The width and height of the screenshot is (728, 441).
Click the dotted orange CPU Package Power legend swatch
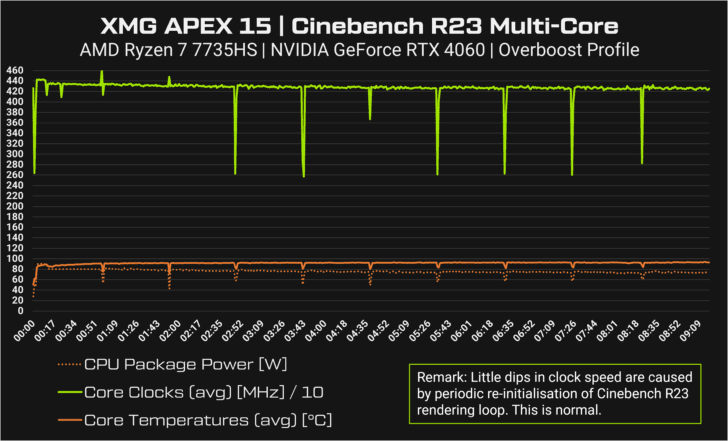69,364
